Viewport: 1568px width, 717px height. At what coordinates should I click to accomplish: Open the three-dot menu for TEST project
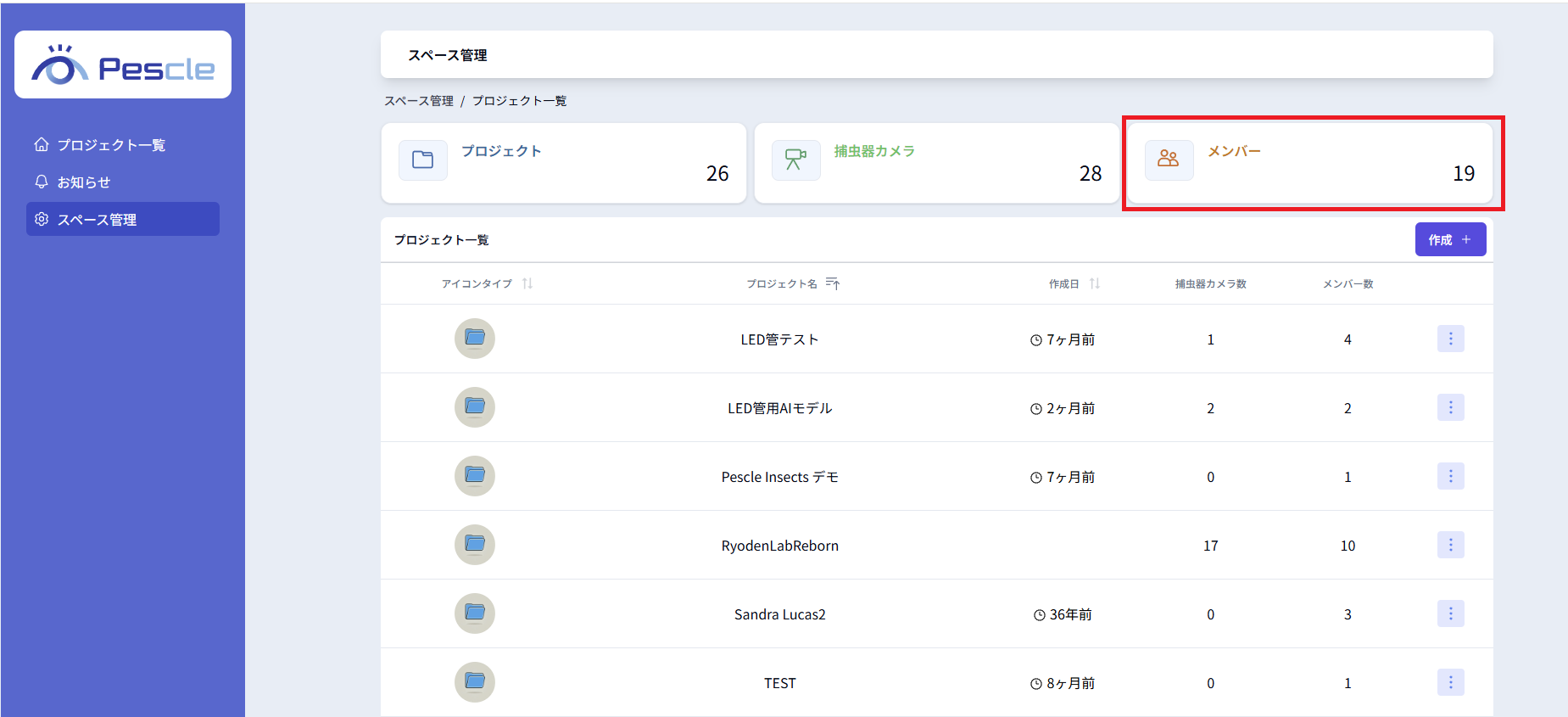tap(1450, 682)
